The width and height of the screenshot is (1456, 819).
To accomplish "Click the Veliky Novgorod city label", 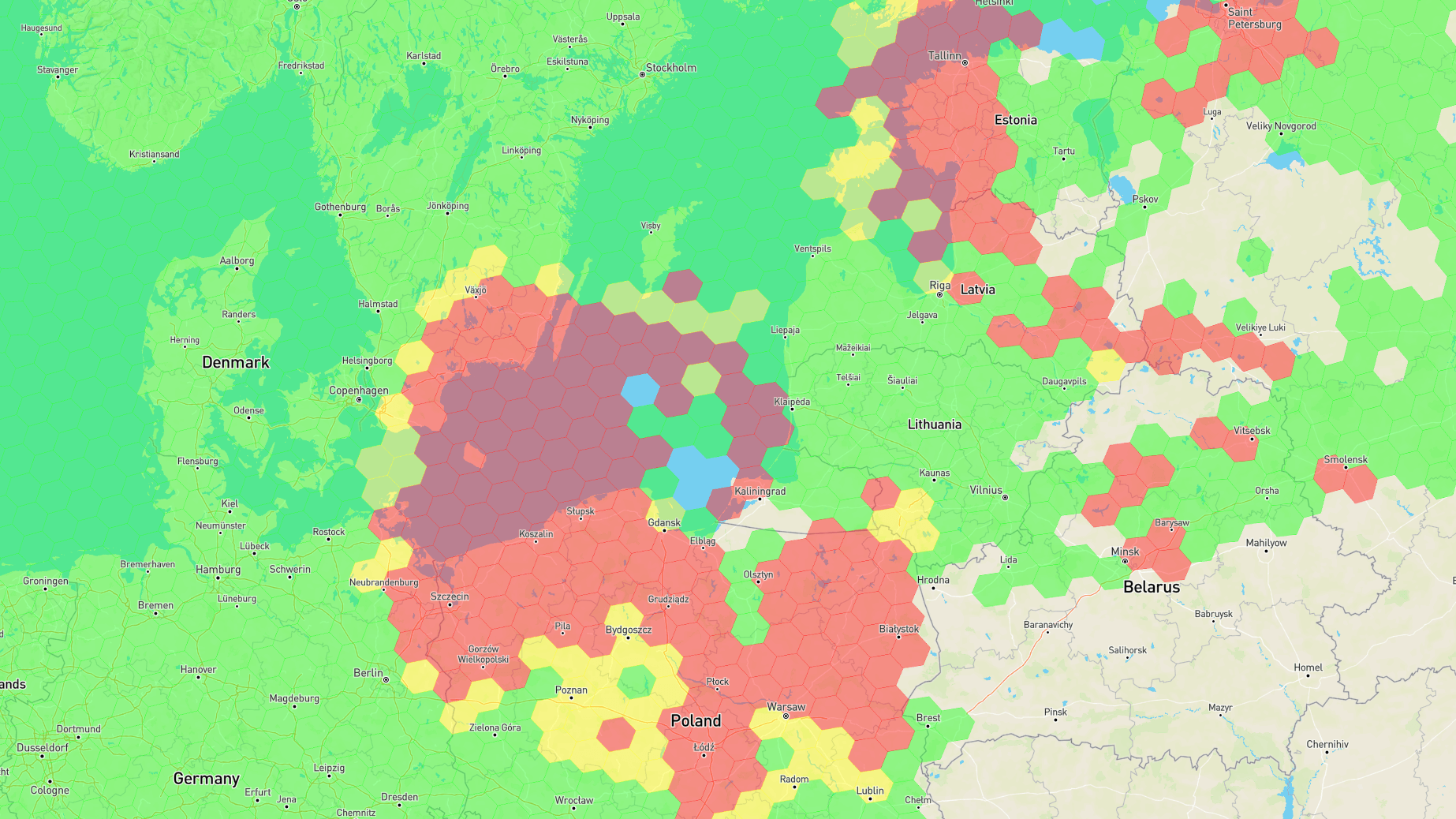I will click(1281, 126).
